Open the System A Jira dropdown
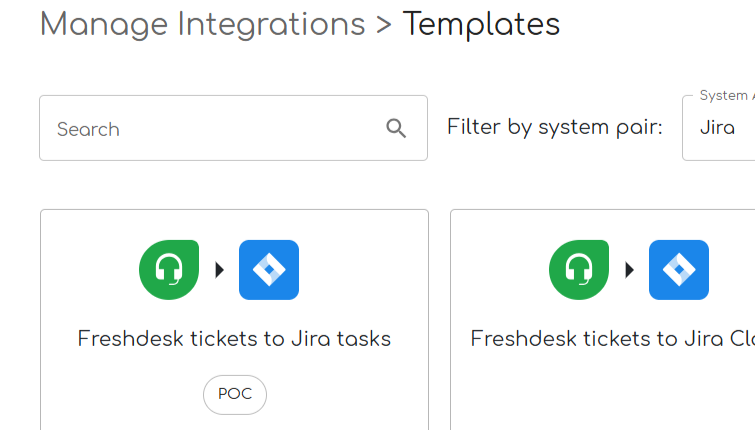Screen dimensions: 755x430 718,128
